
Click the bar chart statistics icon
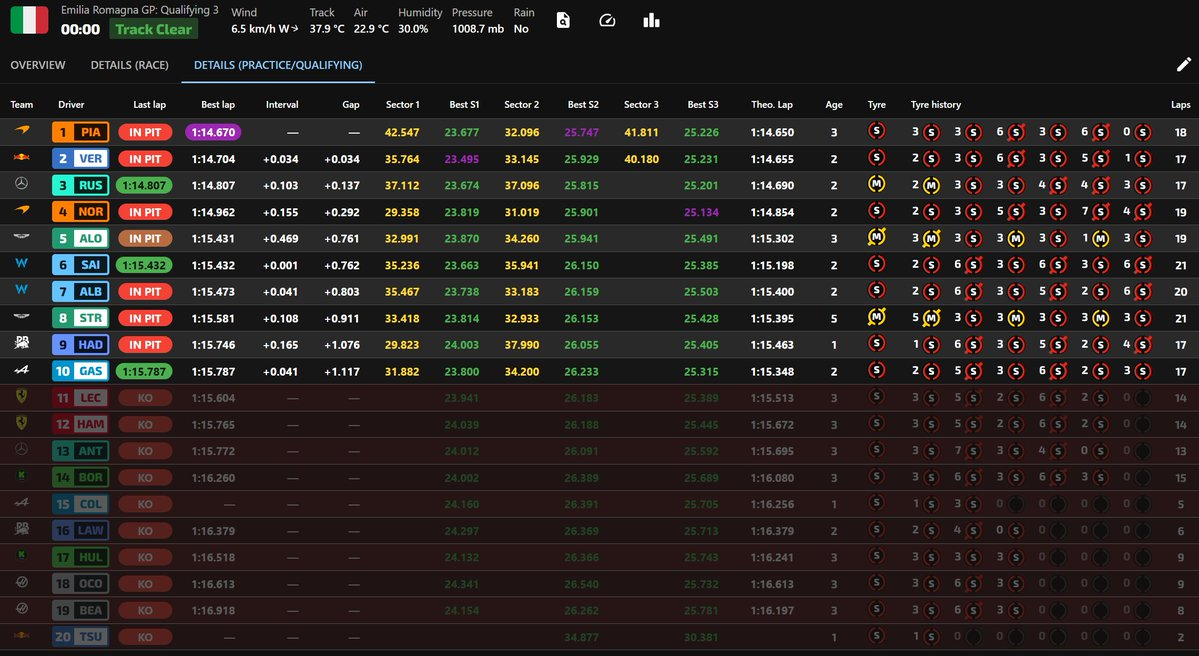(652, 20)
